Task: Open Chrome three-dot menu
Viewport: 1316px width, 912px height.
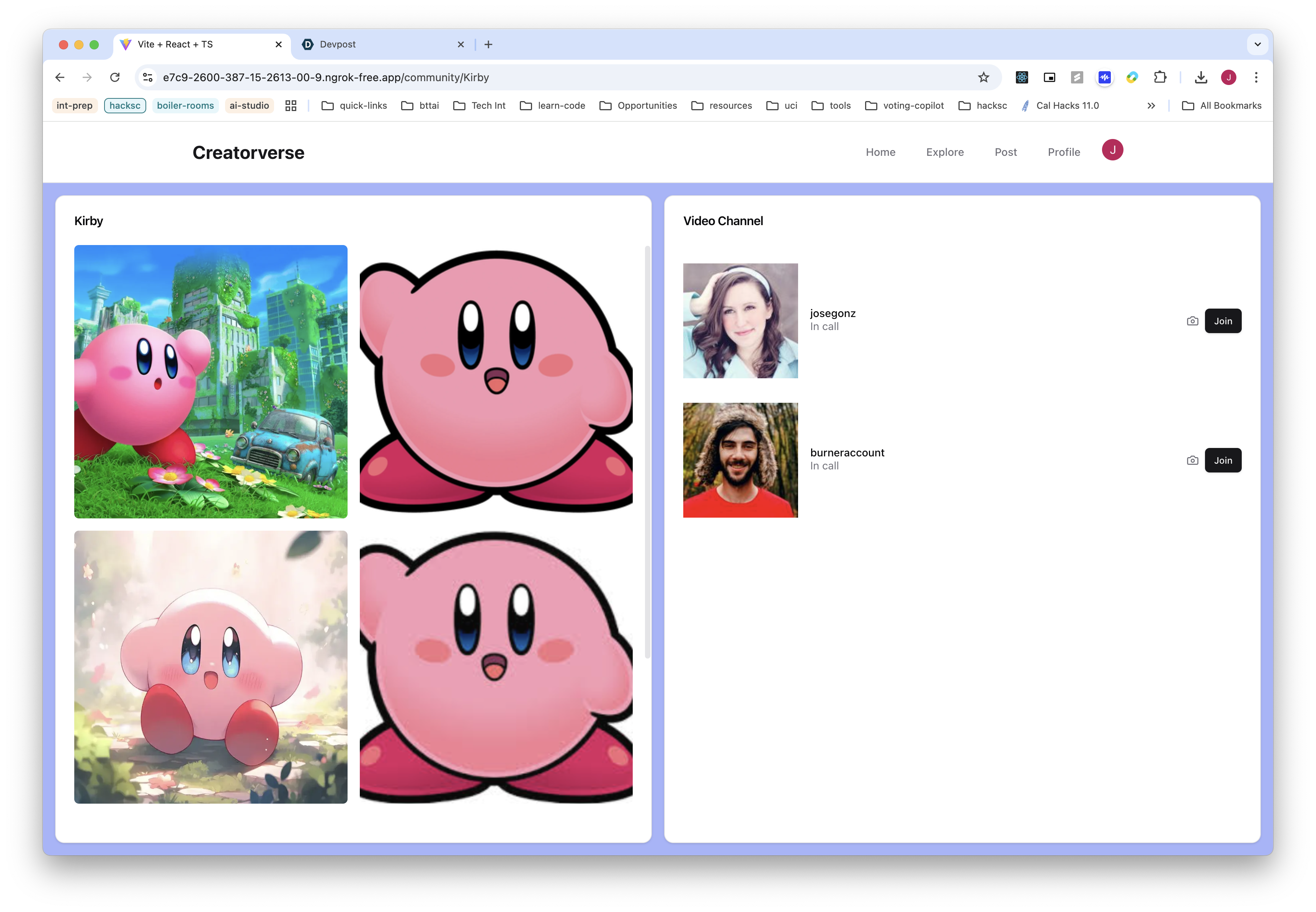Action: (1256, 77)
